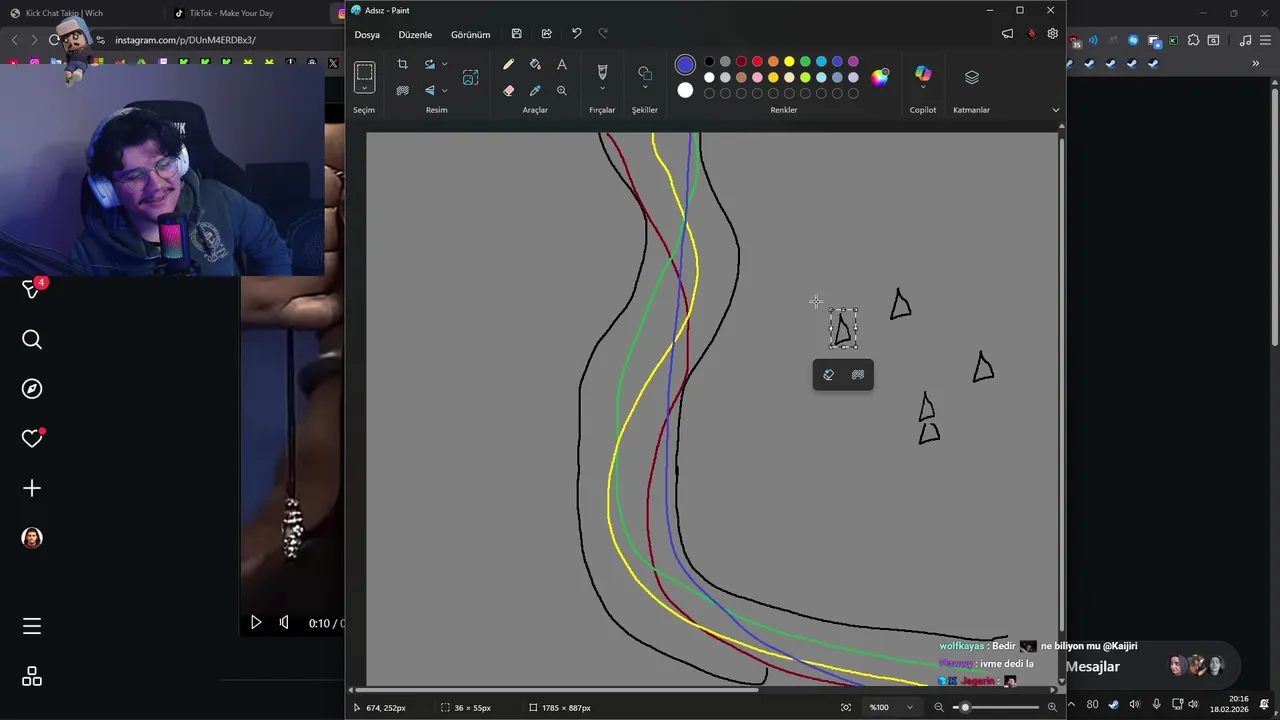Select primary color 1 blue circle
This screenshot has width=1280, height=720.
685,65
